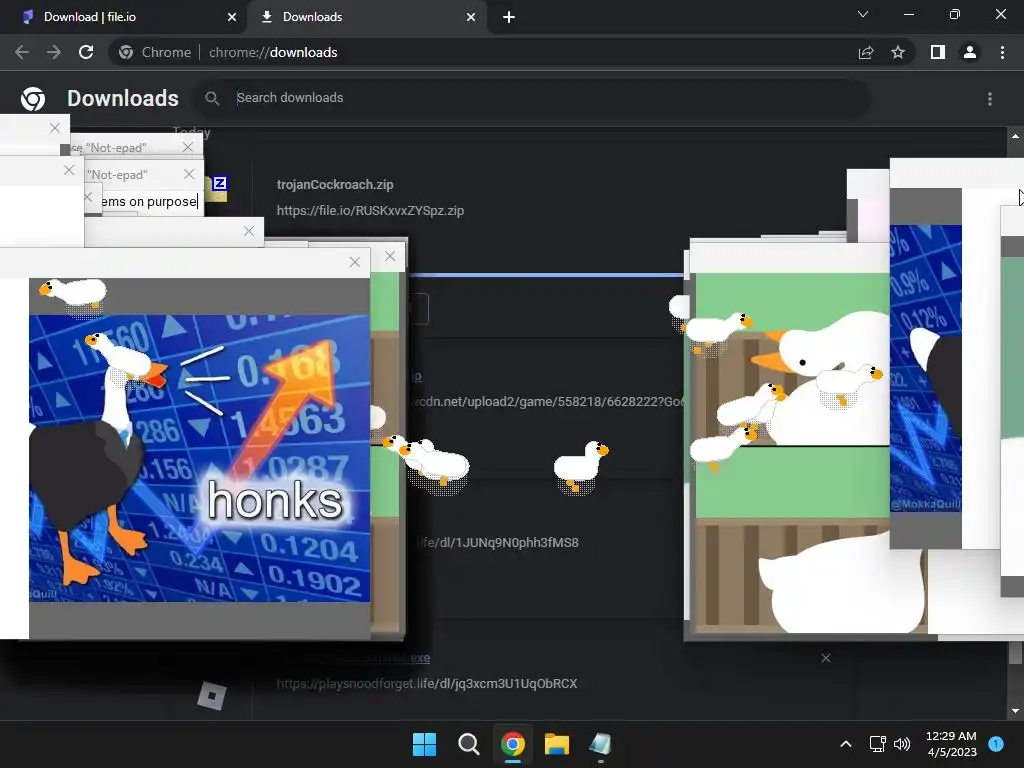Image resolution: width=1024 pixels, height=768 pixels.
Task: Close the blank popup at the top-left corner
Action: tap(55, 128)
